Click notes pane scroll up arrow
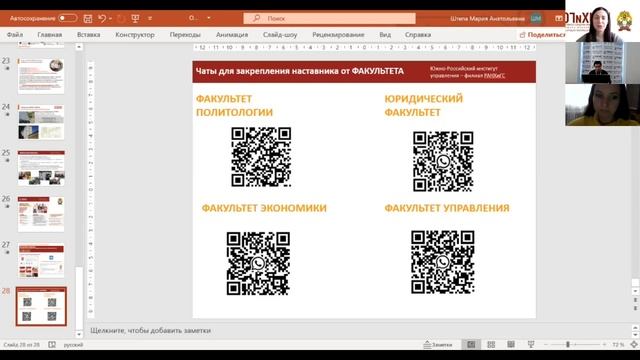This screenshot has height=360, width=640. point(636,327)
